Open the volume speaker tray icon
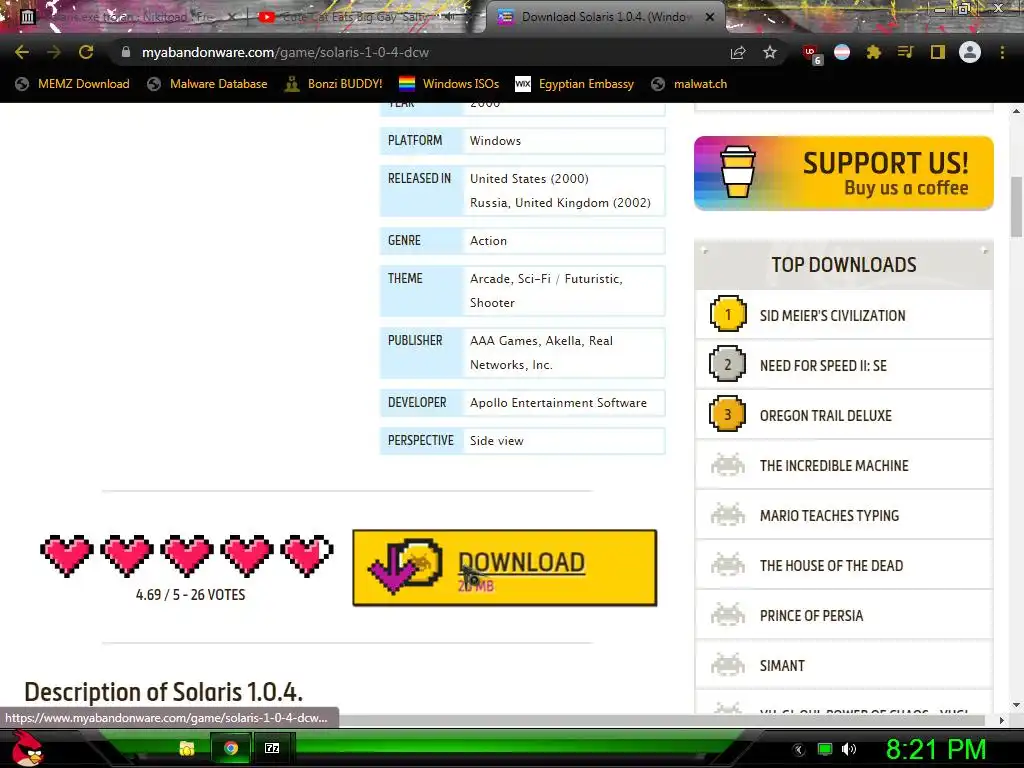 pyautogui.click(x=848, y=749)
